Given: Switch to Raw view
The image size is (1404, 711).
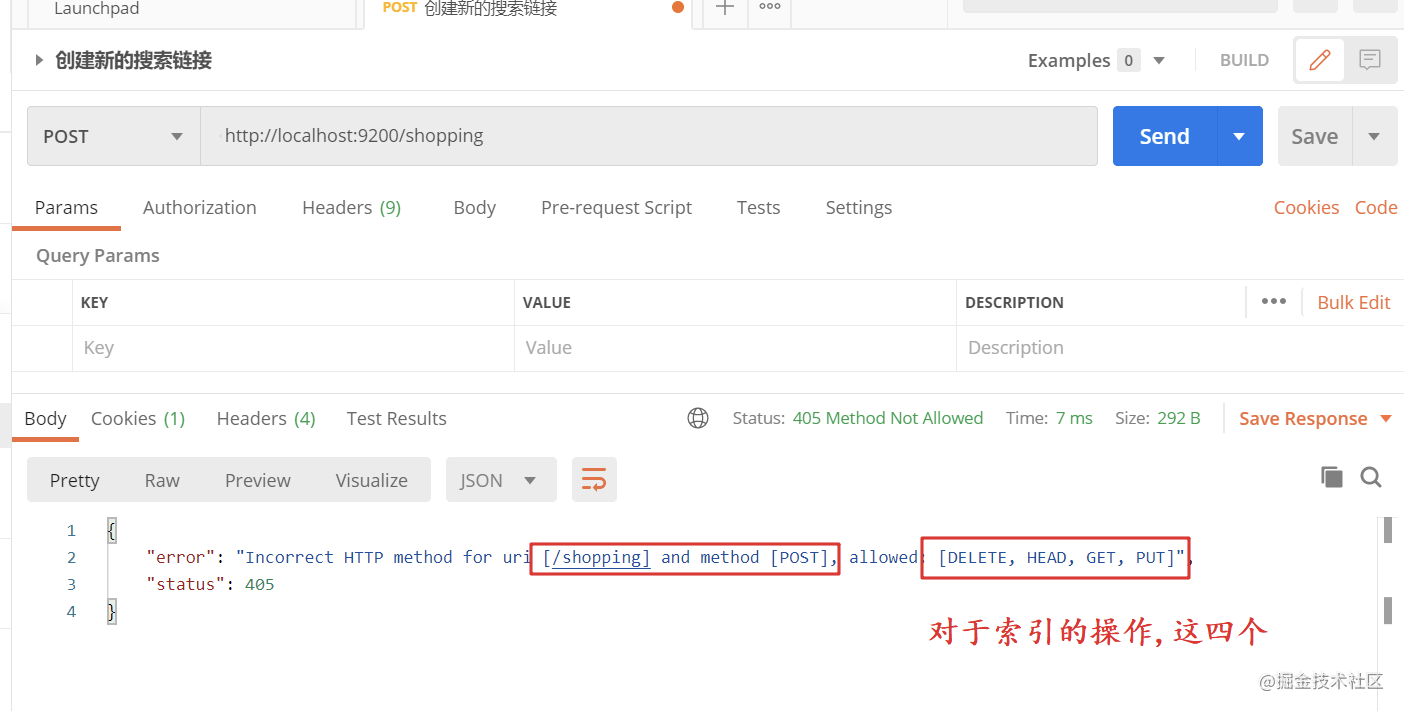Looking at the screenshot, I should click(x=162, y=480).
